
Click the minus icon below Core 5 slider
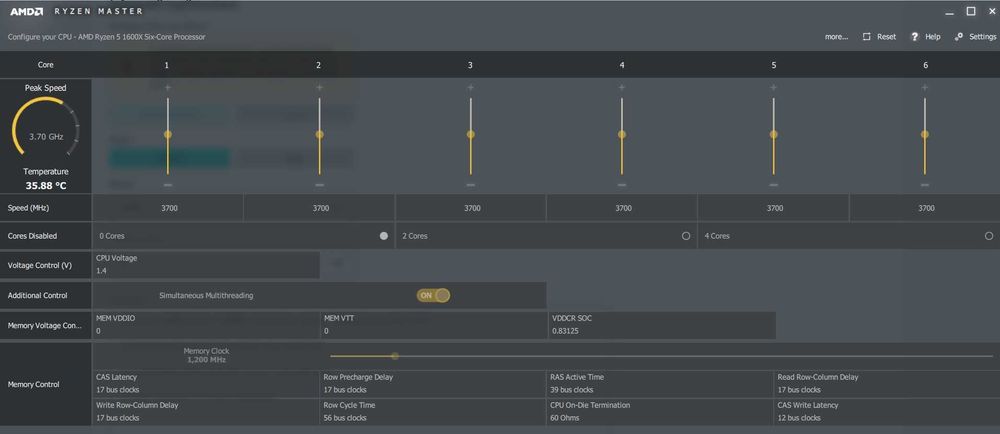tap(774, 185)
